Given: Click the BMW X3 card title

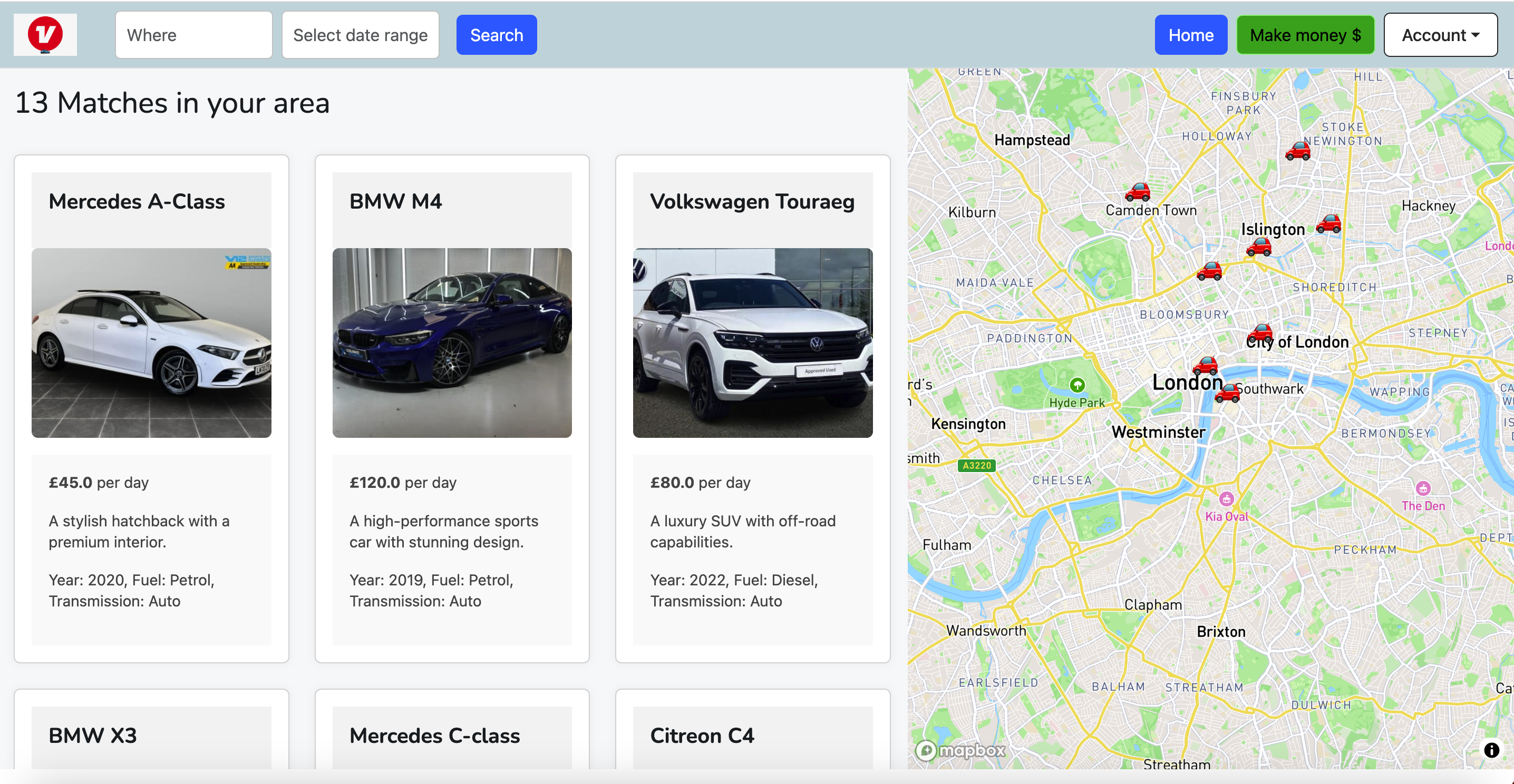Looking at the screenshot, I should coord(93,735).
